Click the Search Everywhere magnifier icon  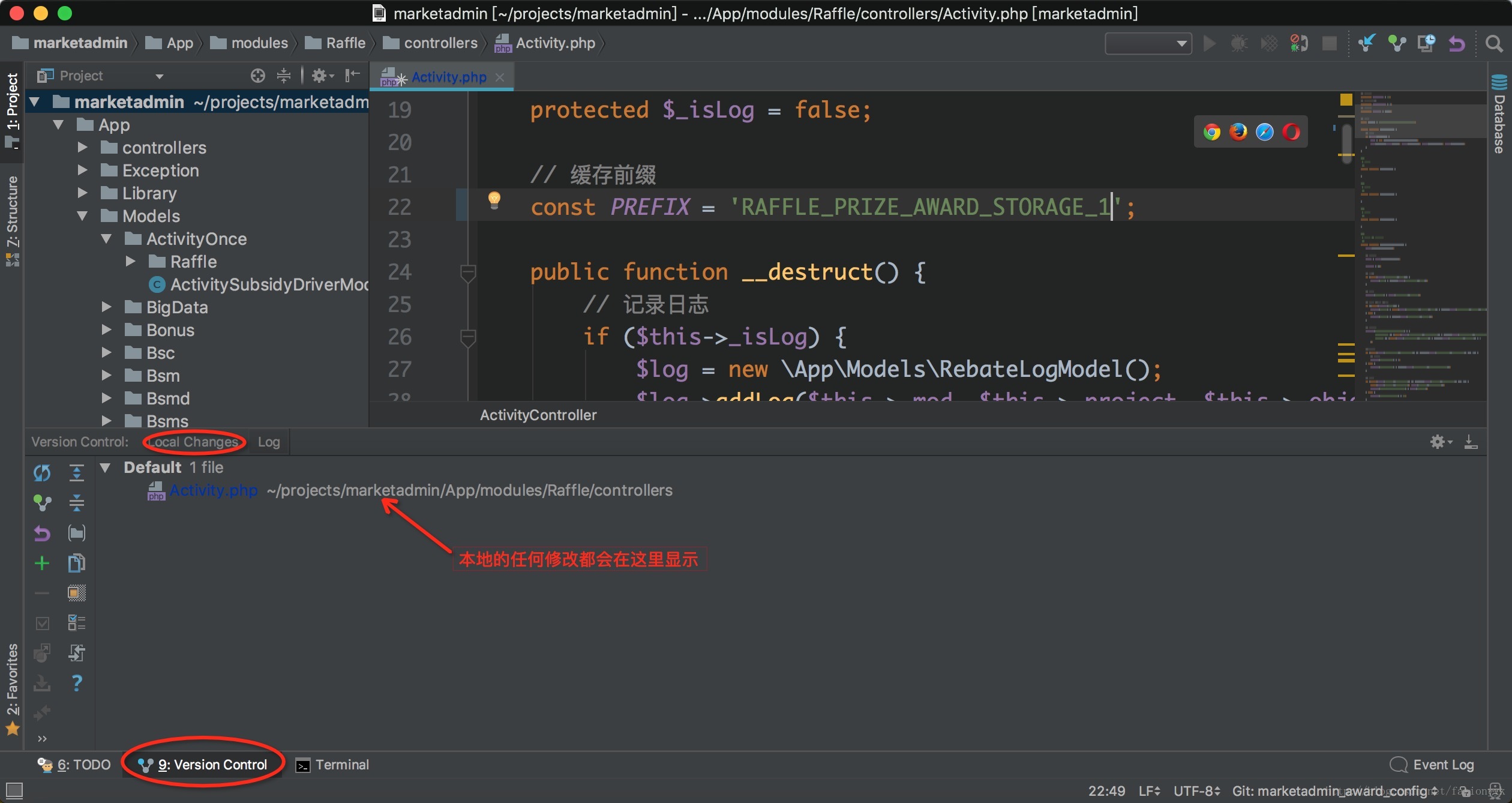[x=1493, y=43]
